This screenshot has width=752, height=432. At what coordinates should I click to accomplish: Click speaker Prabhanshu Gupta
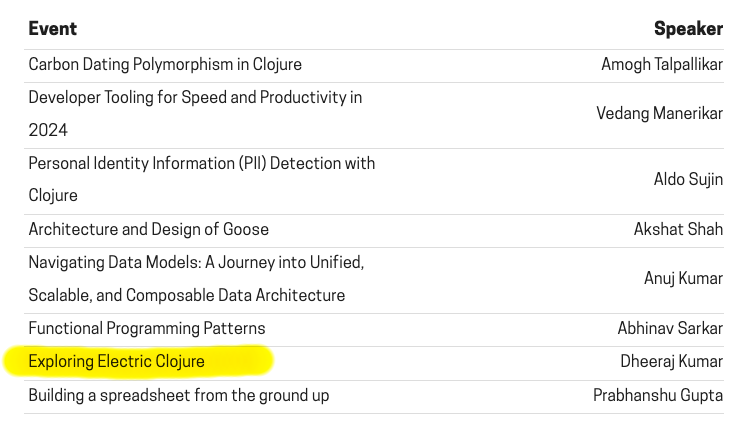[657, 395]
